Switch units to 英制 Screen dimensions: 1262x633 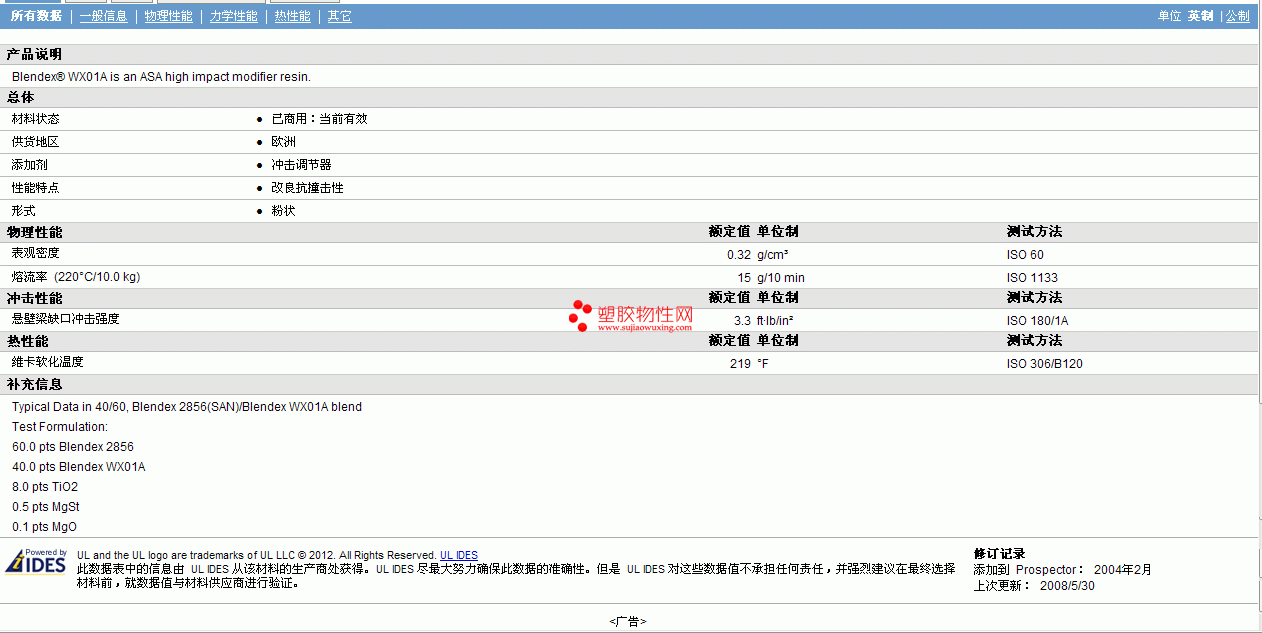pos(1200,16)
